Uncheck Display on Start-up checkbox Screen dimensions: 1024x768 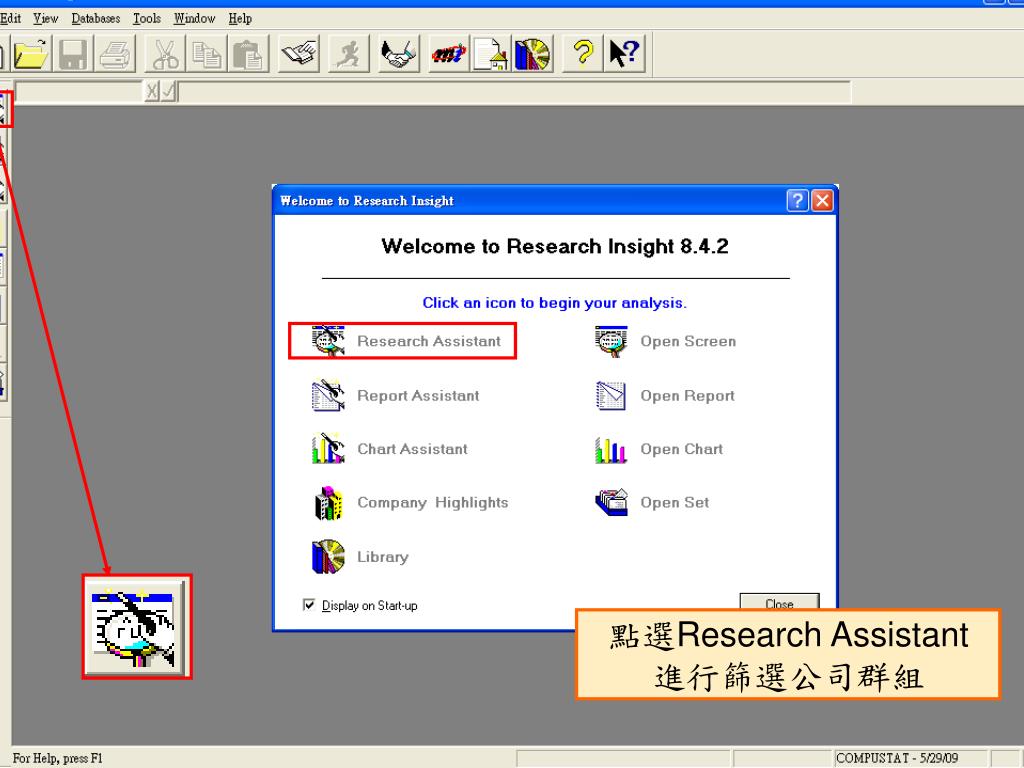pyautogui.click(x=309, y=605)
